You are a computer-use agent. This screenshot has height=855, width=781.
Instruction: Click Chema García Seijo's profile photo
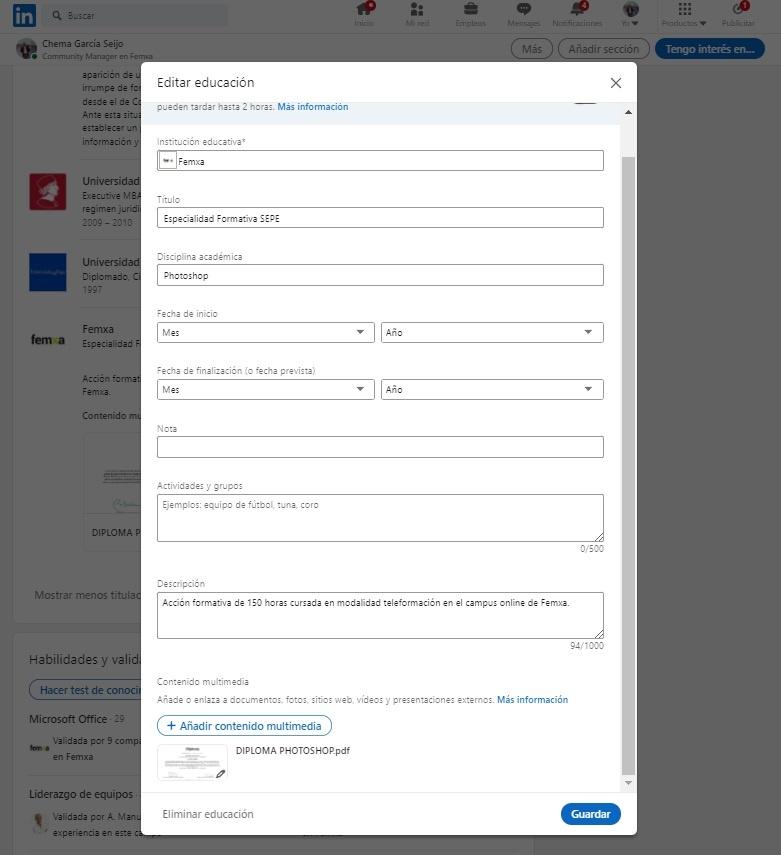(x=26, y=49)
